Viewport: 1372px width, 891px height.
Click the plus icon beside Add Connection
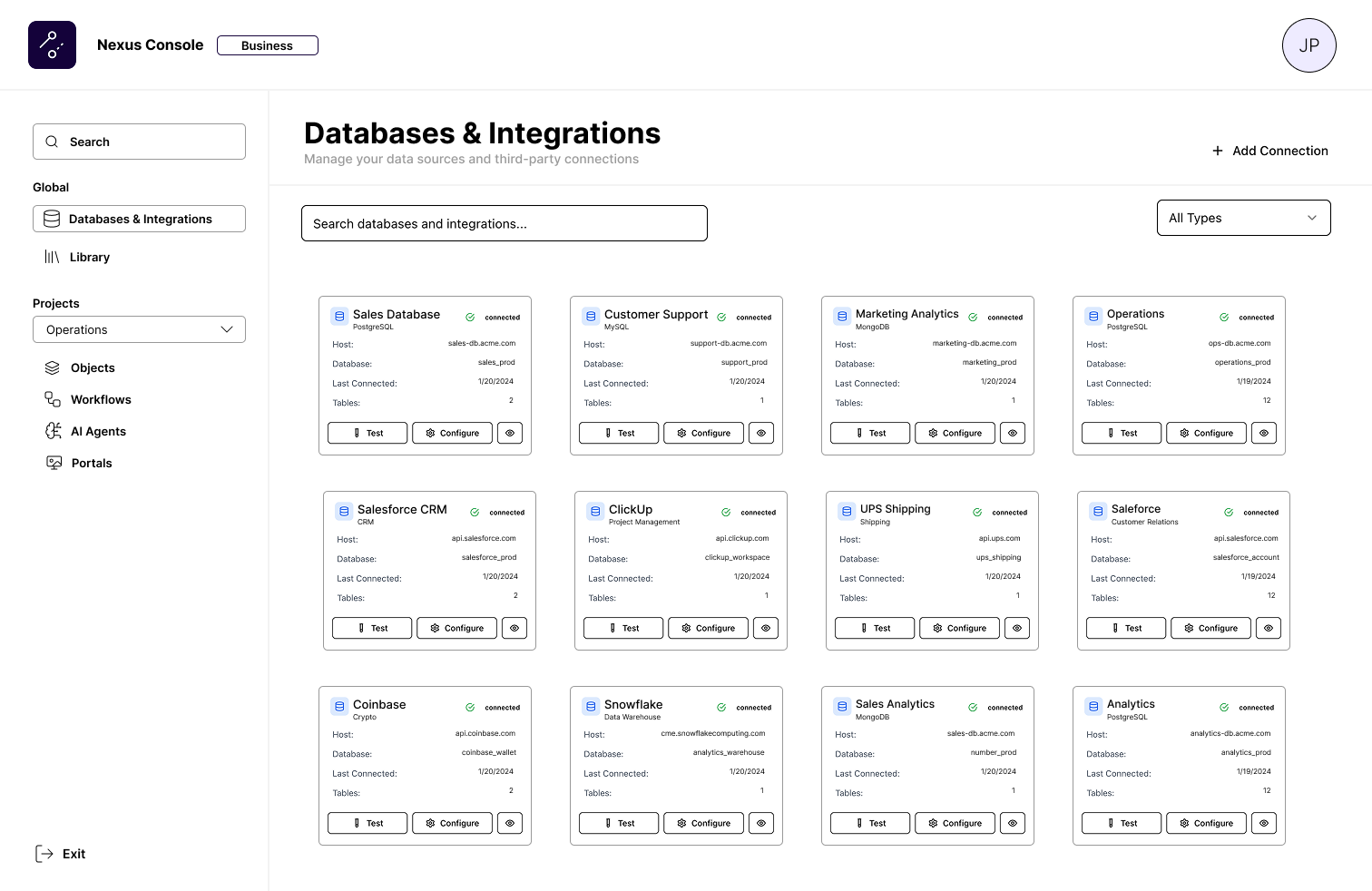point(1218,151)
